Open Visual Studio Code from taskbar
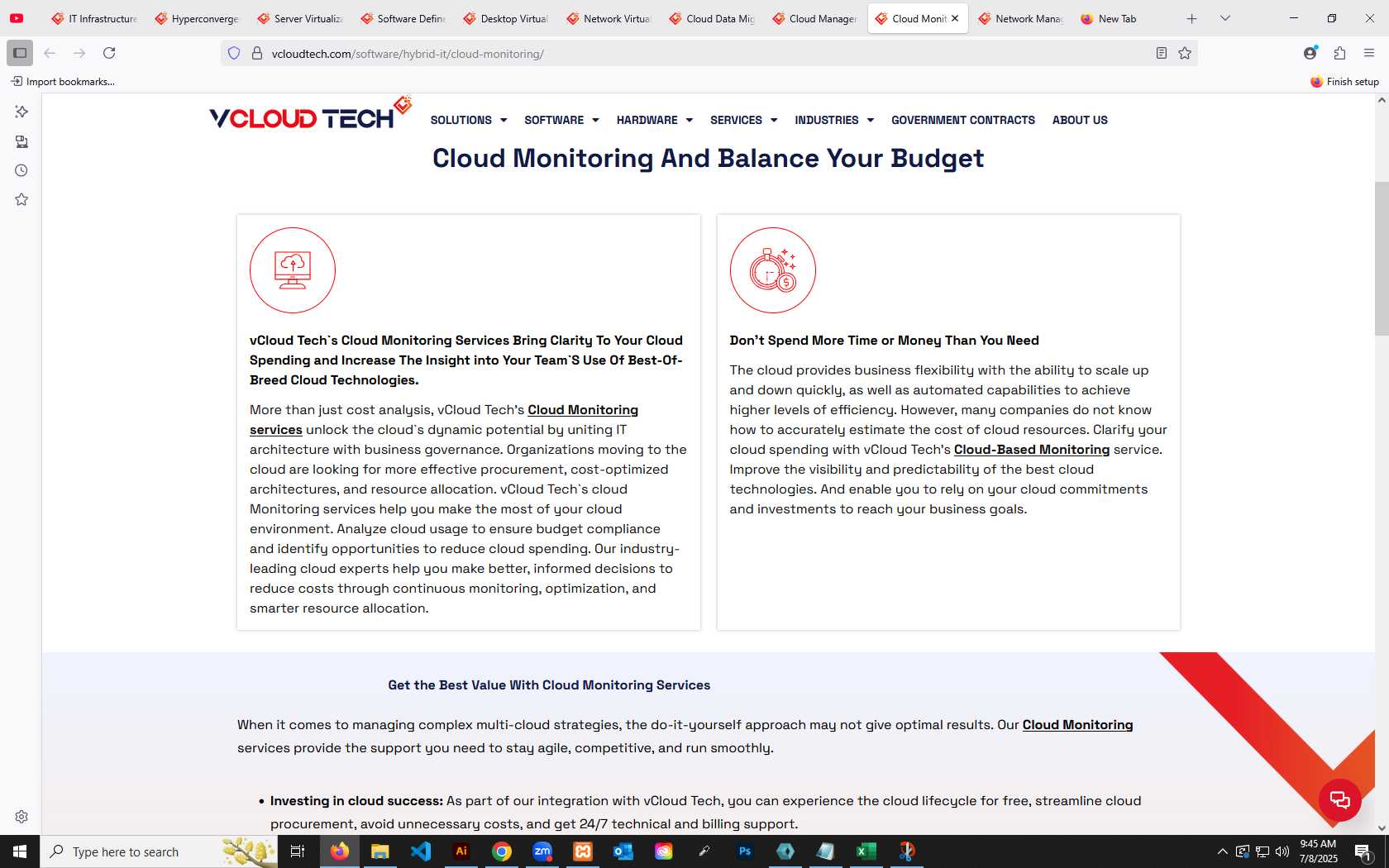 coord(421,851)
